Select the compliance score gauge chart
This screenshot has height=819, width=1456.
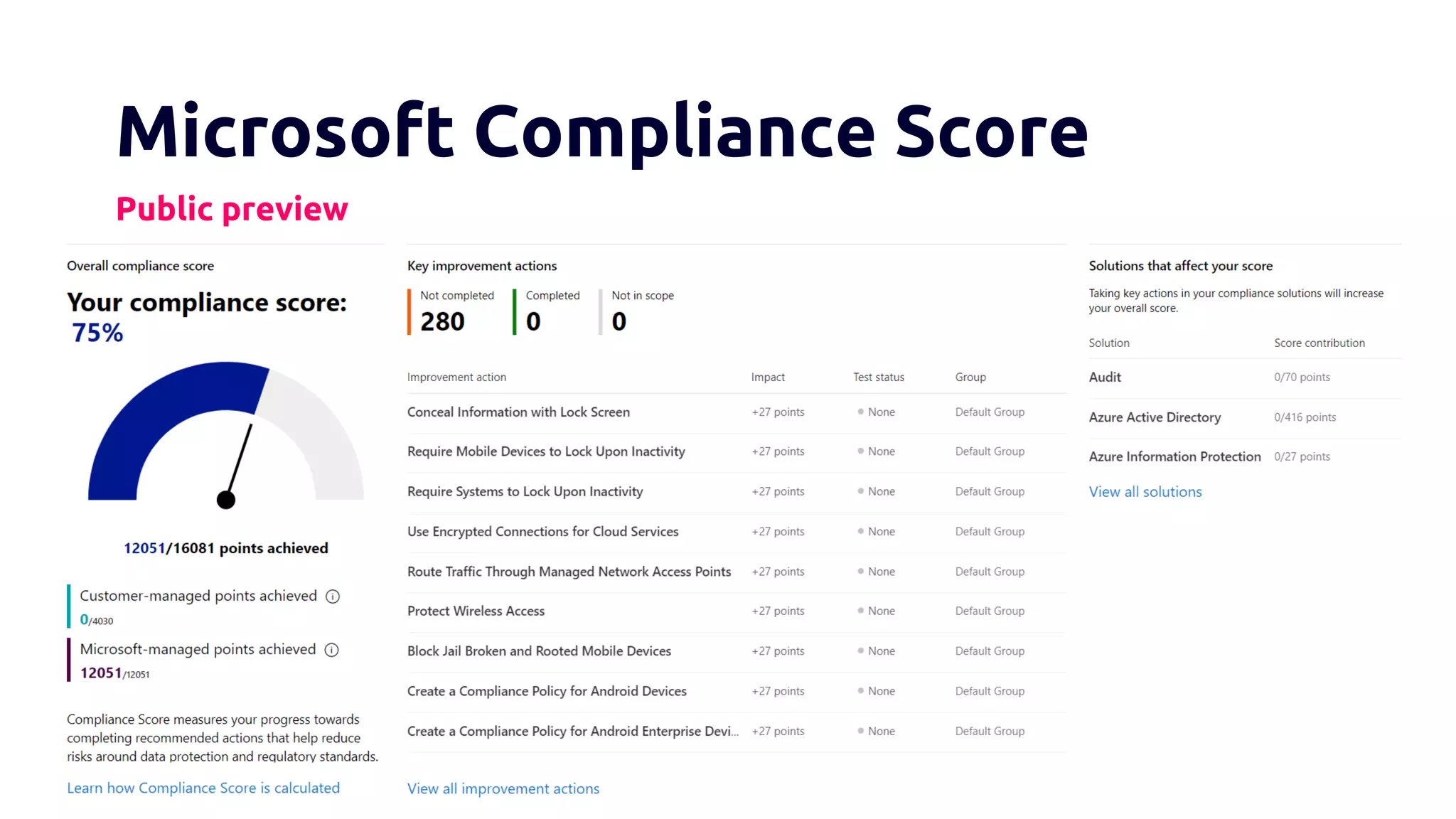click(226, 434)
